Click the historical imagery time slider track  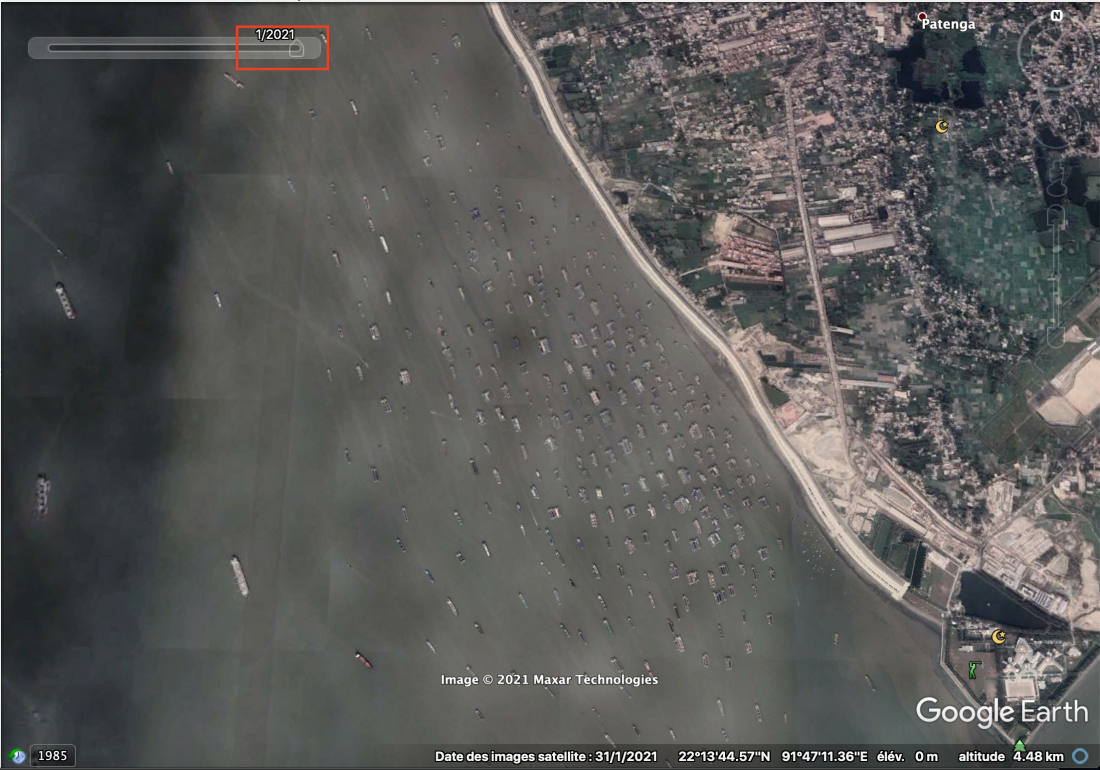(x=174, y=48)
